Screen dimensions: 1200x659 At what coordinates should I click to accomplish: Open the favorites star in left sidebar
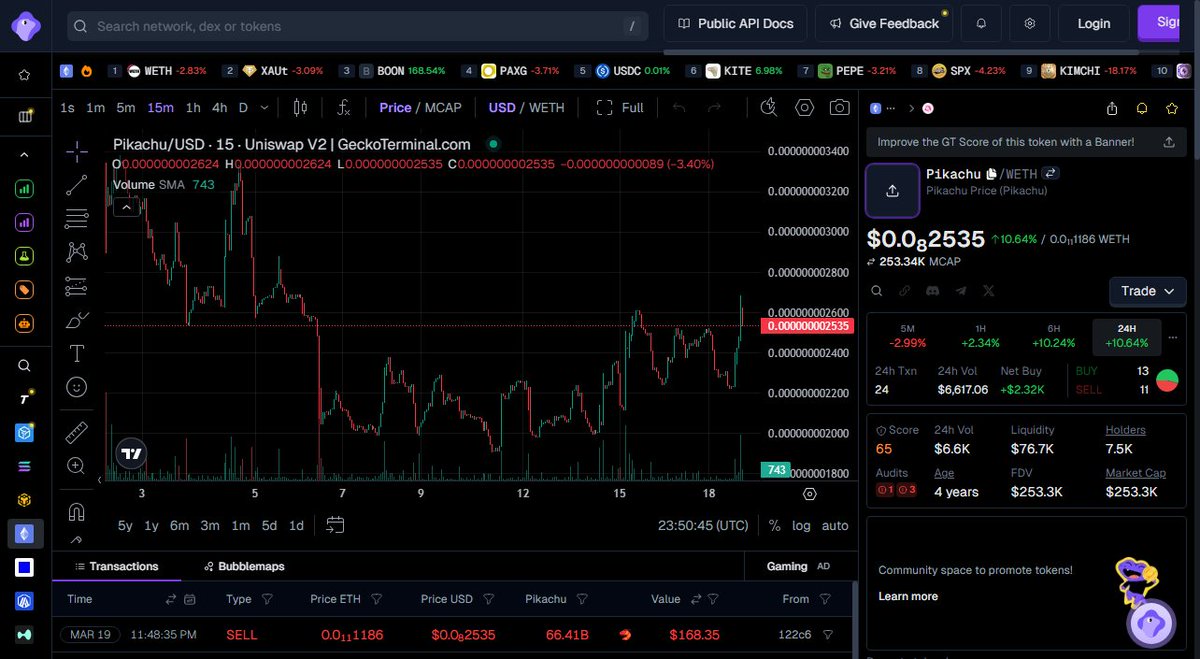tap(25, 74)
